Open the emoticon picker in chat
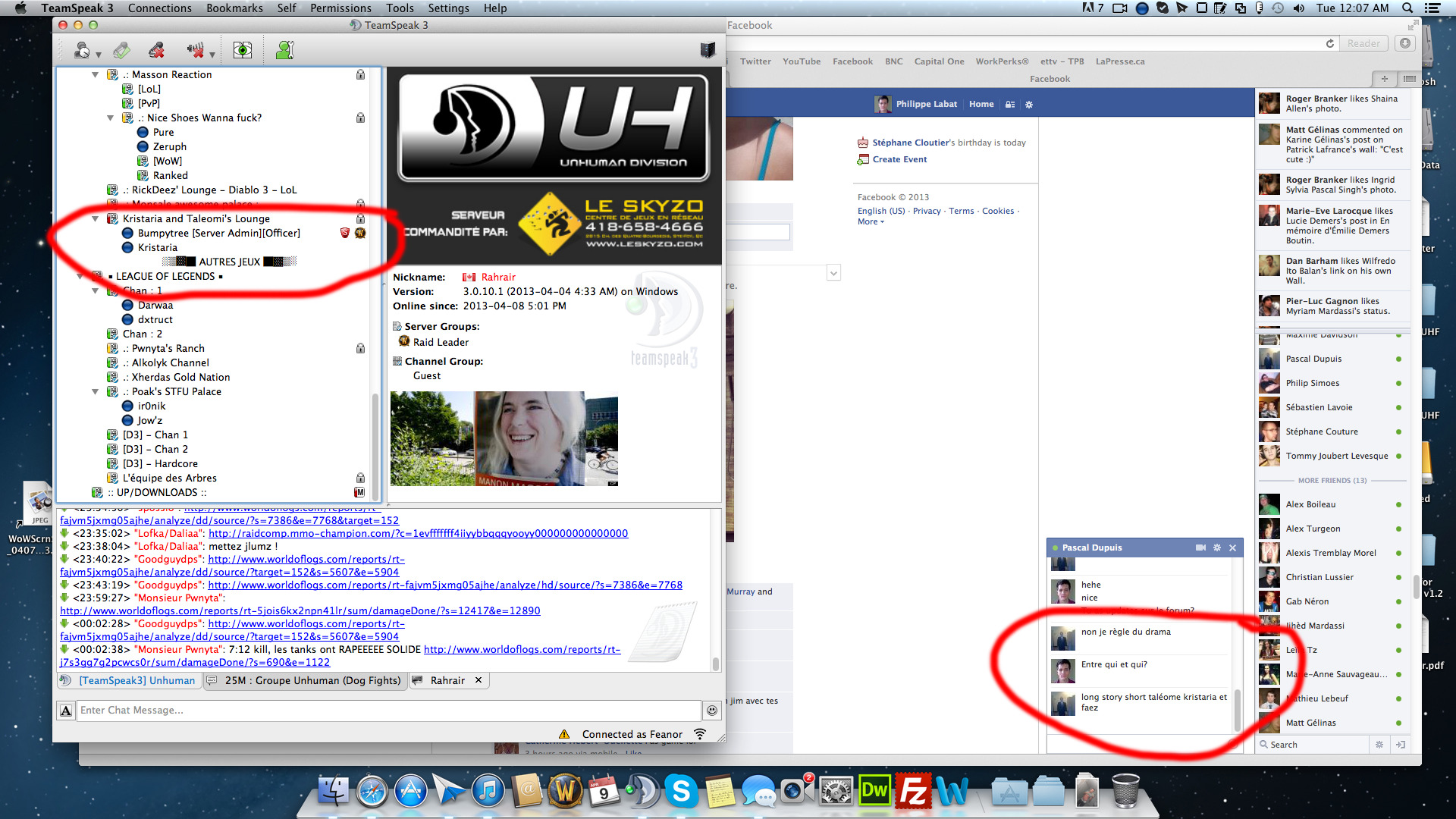The height and width of the screenshot is (819, 1456). pyautogui.click(x=712, y=711)
